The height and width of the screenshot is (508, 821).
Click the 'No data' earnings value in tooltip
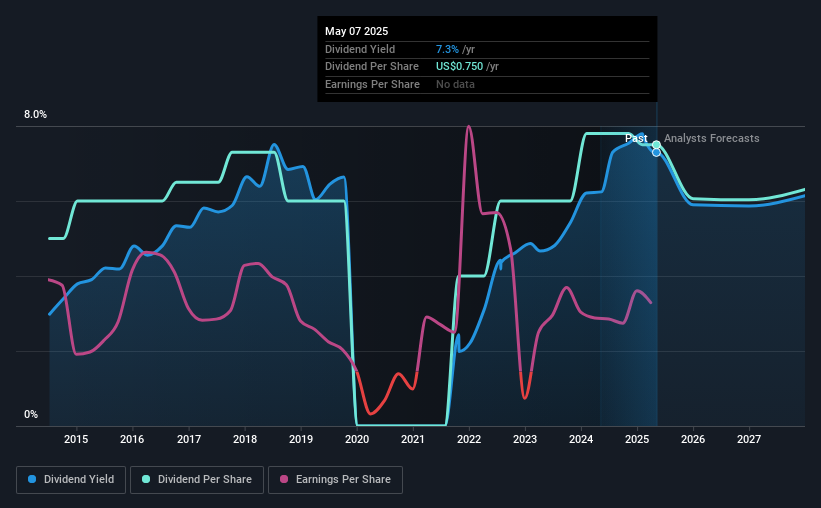[x=455, y=84]
